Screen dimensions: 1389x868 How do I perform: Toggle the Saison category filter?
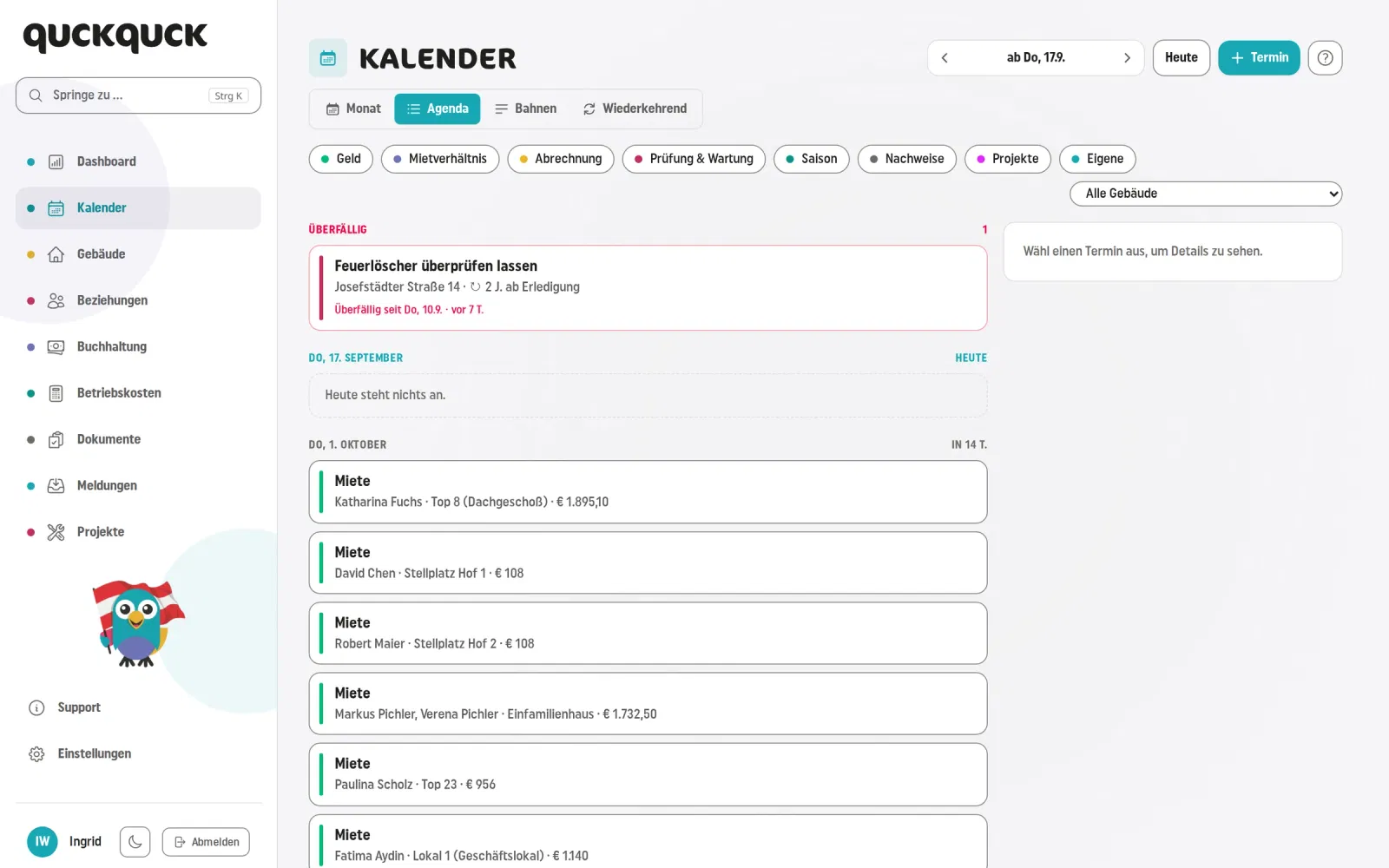[x=812, y=159]
